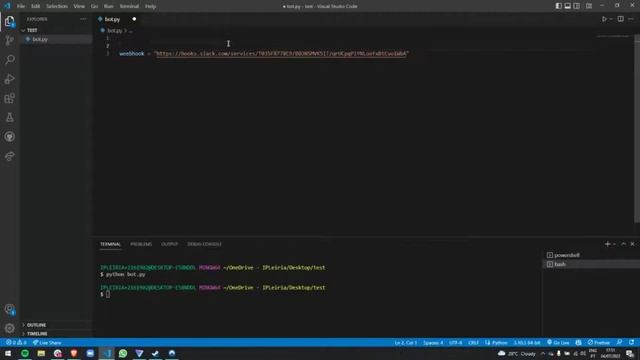Open the Edit menu
This screenshot has width=640, height=360.
tap(36, 6)
